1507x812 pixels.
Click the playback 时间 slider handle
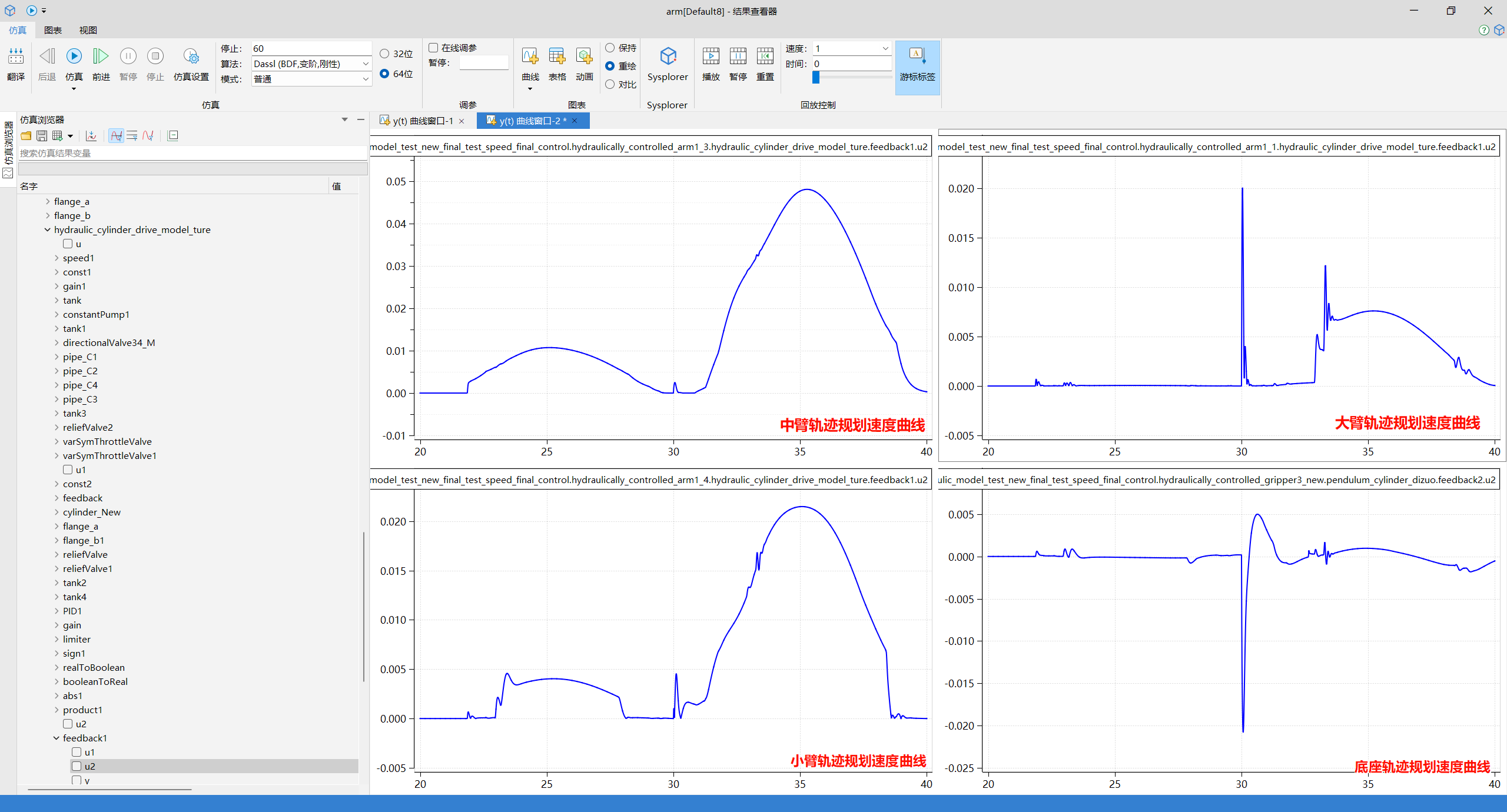tap(816, 77)
